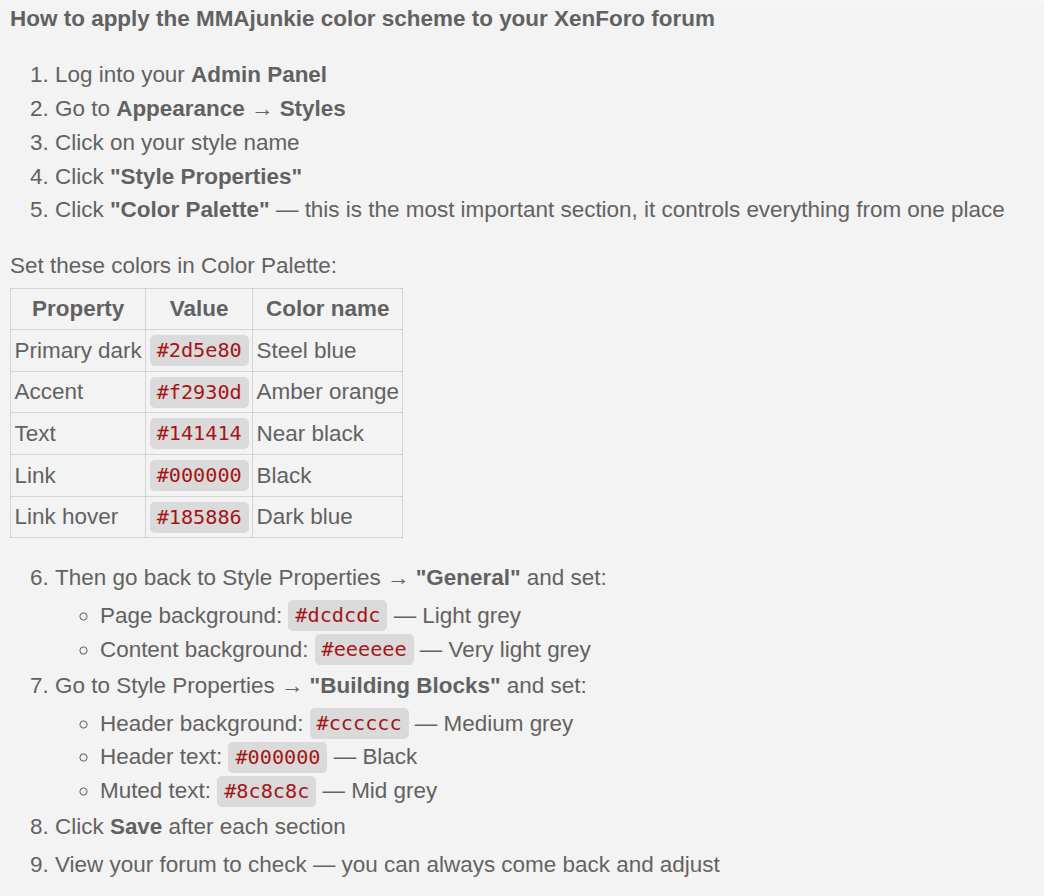Click the 'Near black' cell
This screenshot has height=896, width=1044.
(328, 434)
